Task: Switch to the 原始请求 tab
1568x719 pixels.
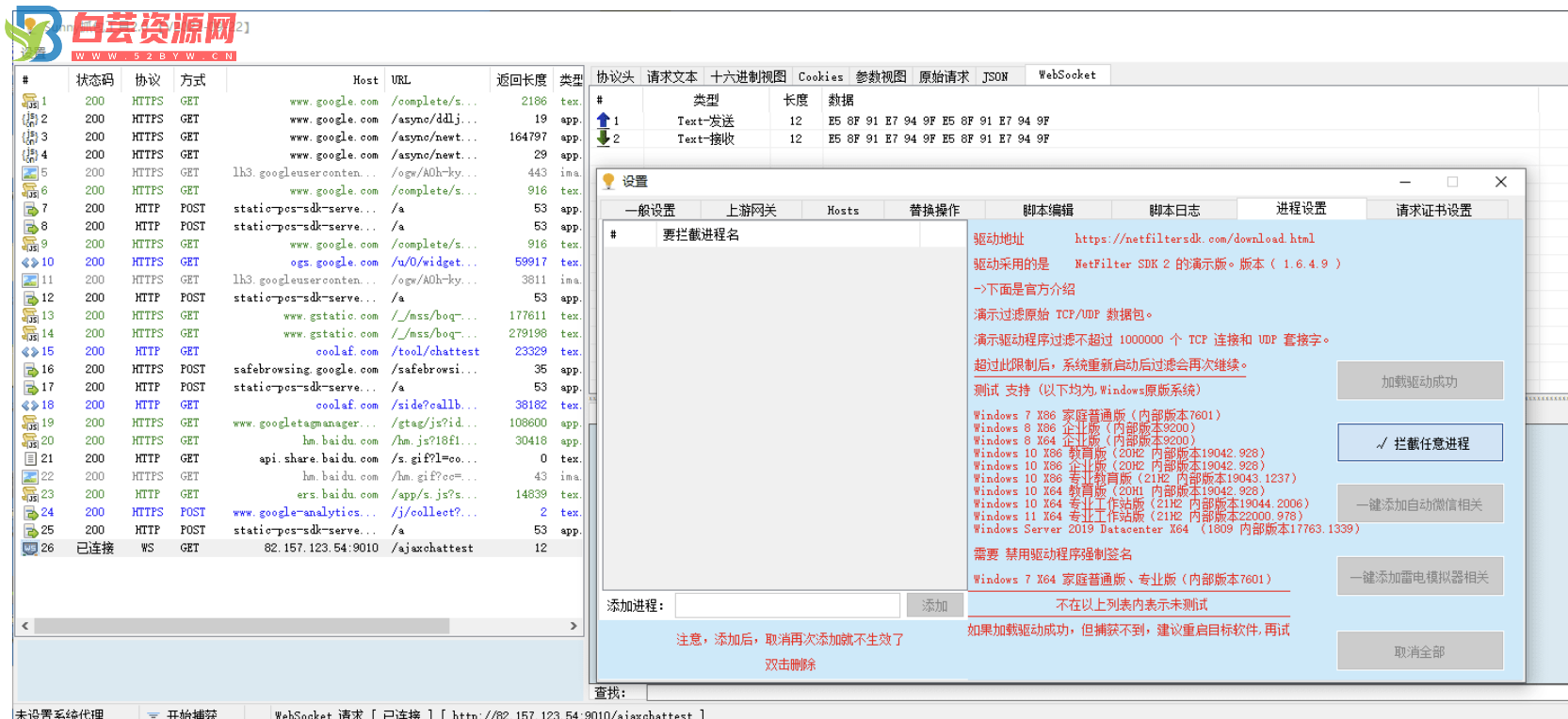Action: click(945, 77)
